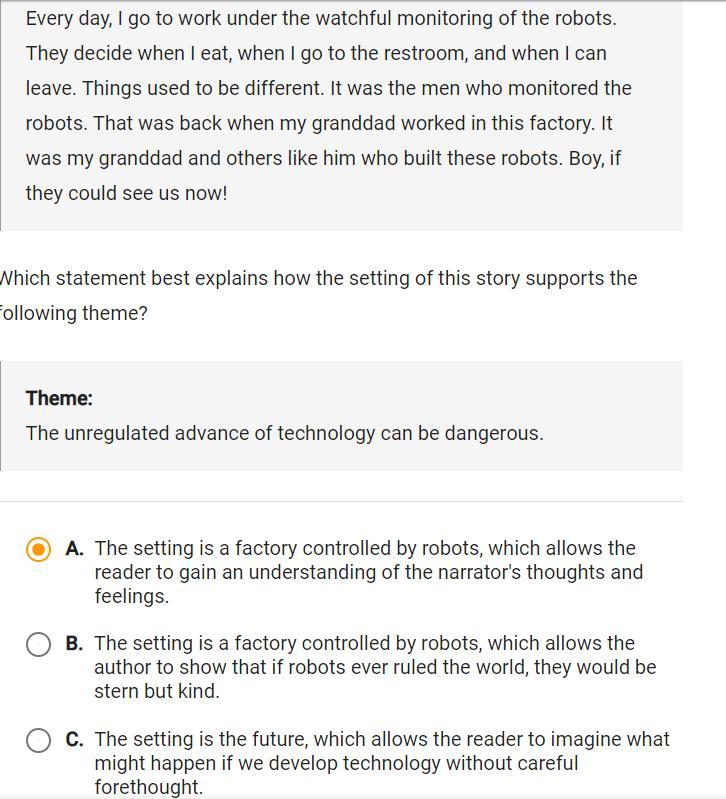Image resolution: width=726 pixels, height=799 pixels.
Task: Select answer A radio button
Action: tap(38, 549)
